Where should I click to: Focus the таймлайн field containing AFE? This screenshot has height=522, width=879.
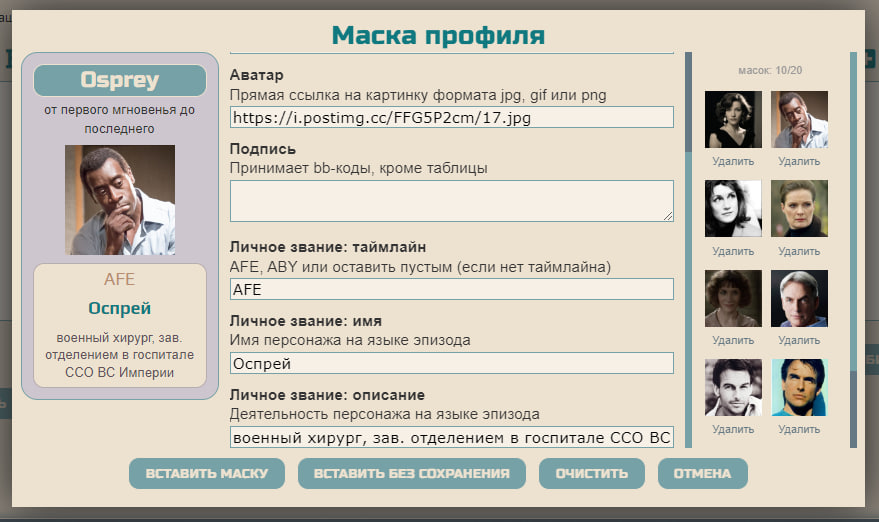coord(452,289)
